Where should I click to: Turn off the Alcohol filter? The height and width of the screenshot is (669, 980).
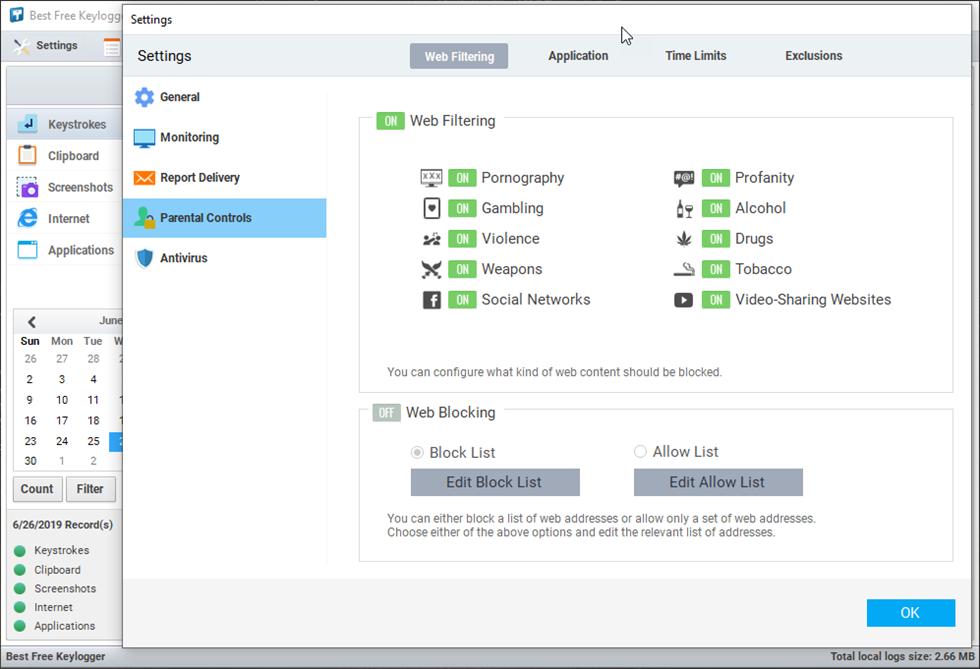[x=716, y=208]
